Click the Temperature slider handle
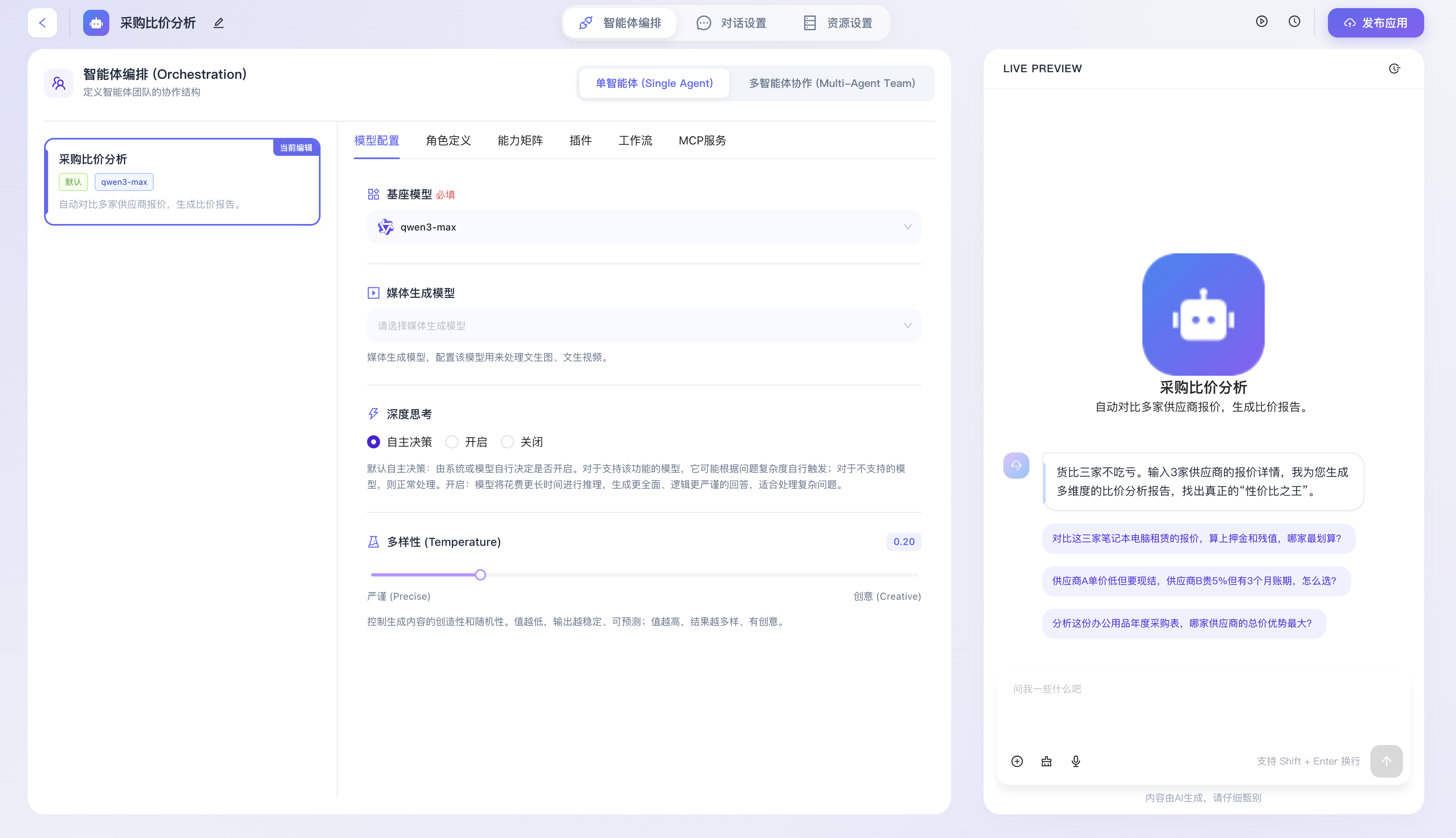Image resolution: width=1456 pixels, height=838 pixels. coord(480,575)
